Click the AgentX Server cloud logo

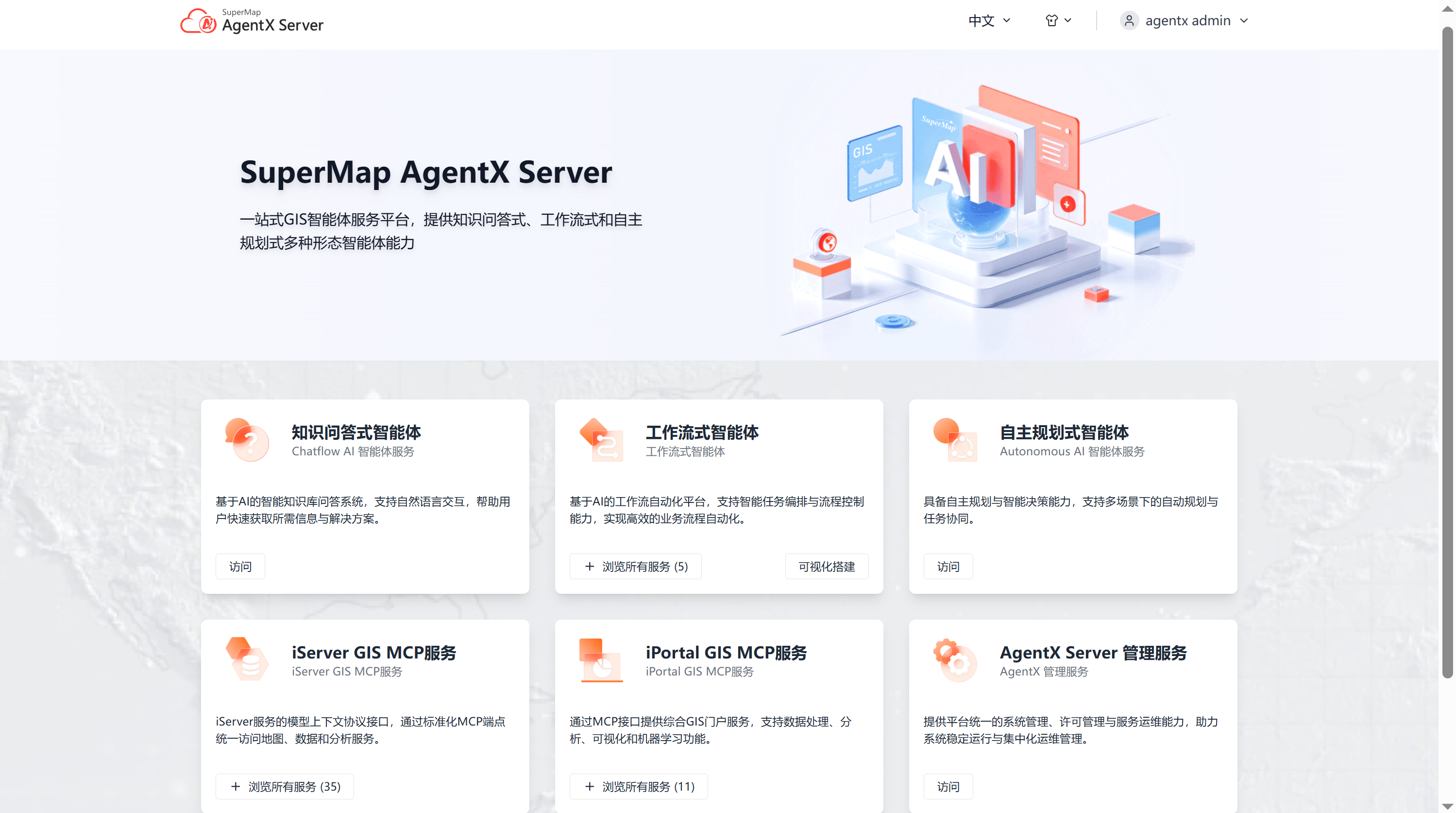(198, 21)
